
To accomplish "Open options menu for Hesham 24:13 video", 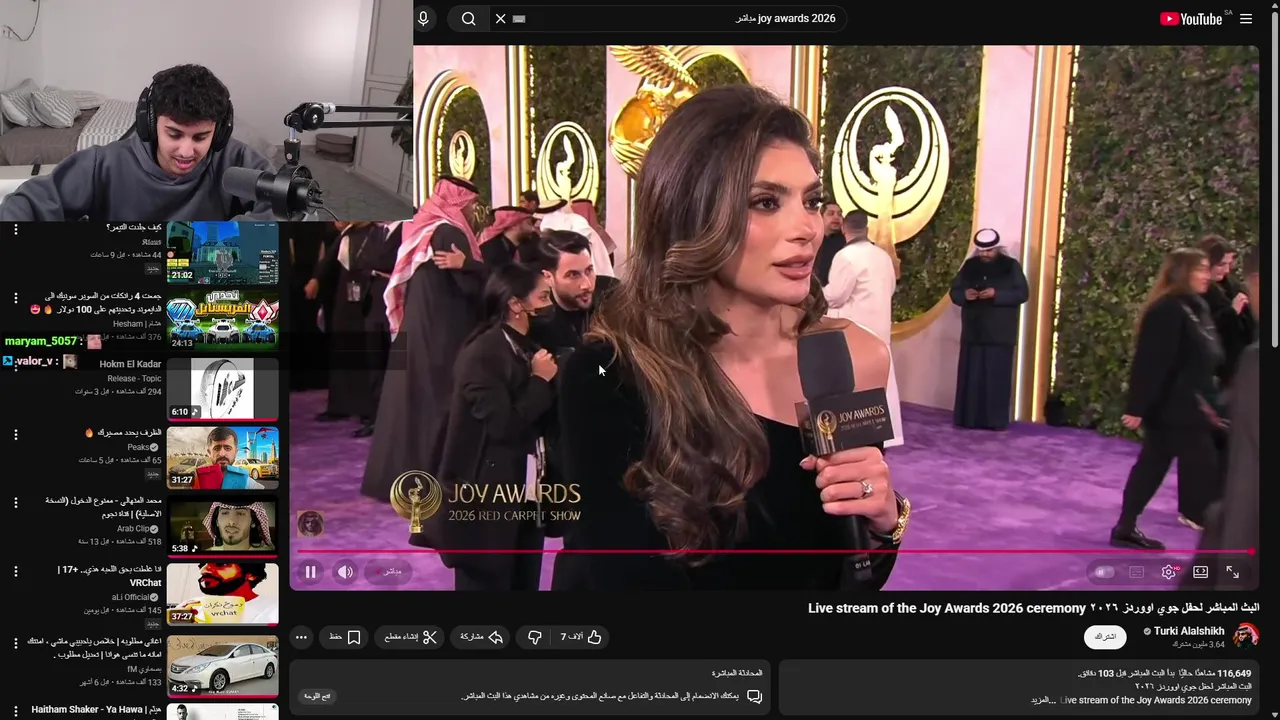I will pos(15,298).
